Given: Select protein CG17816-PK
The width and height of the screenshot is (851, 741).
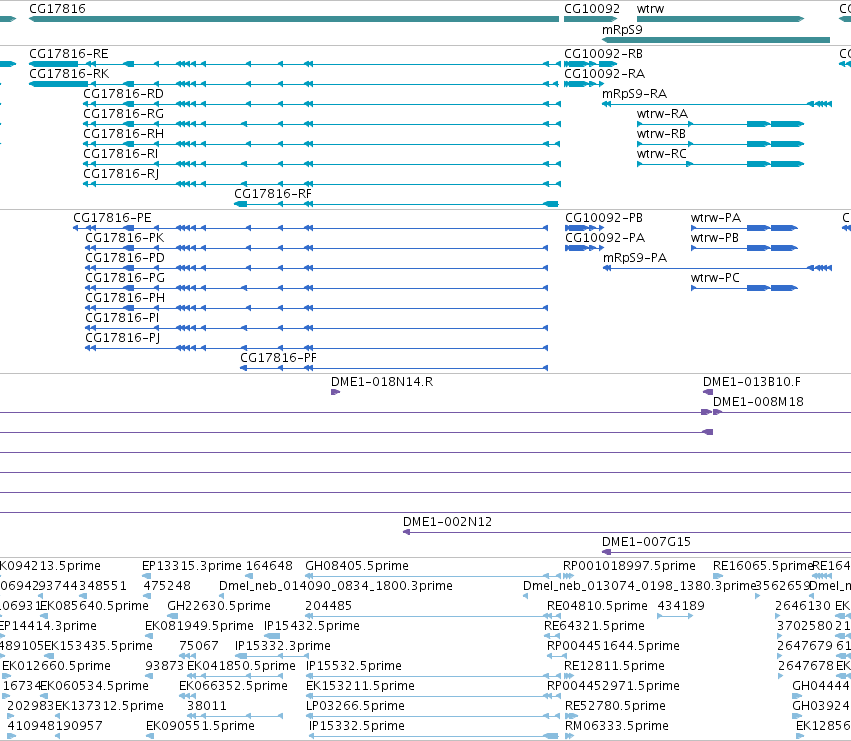Looking at the screenshot, I should coord(124,238).
